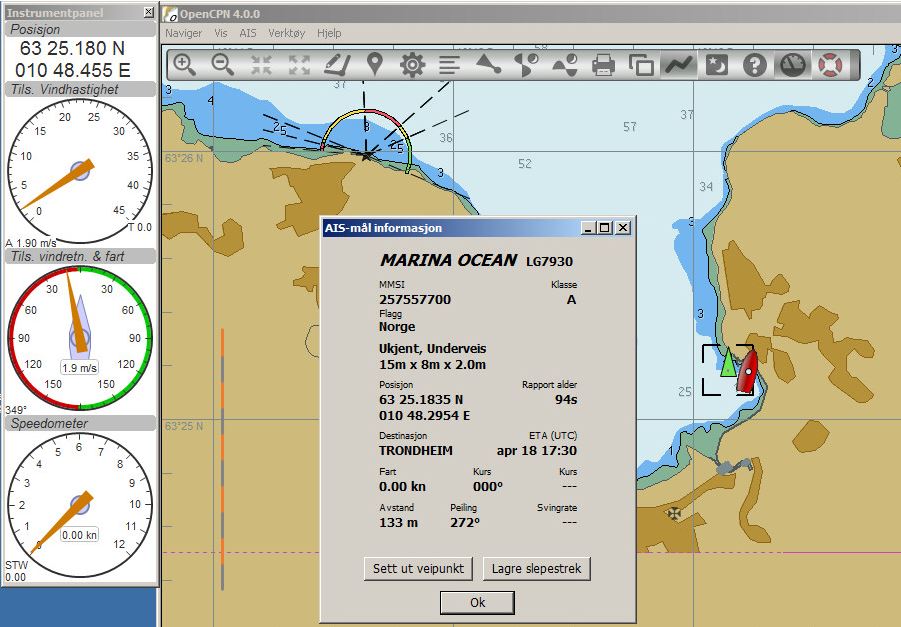The width and height of the screenshot is (901, 627).
Task: Click the Instrumentpanel longitude 010 48.455 E
Action: pyautogui.click(x=72, y=70)
